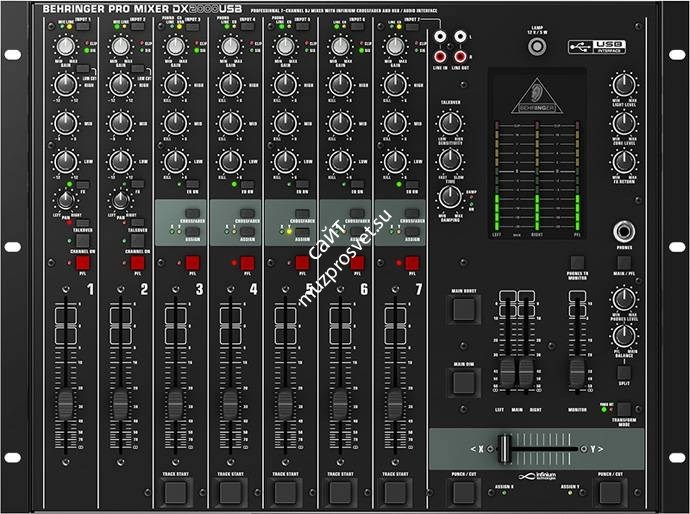Click the white Line In L jack
The image size is (690, 514).
point(440,36)
